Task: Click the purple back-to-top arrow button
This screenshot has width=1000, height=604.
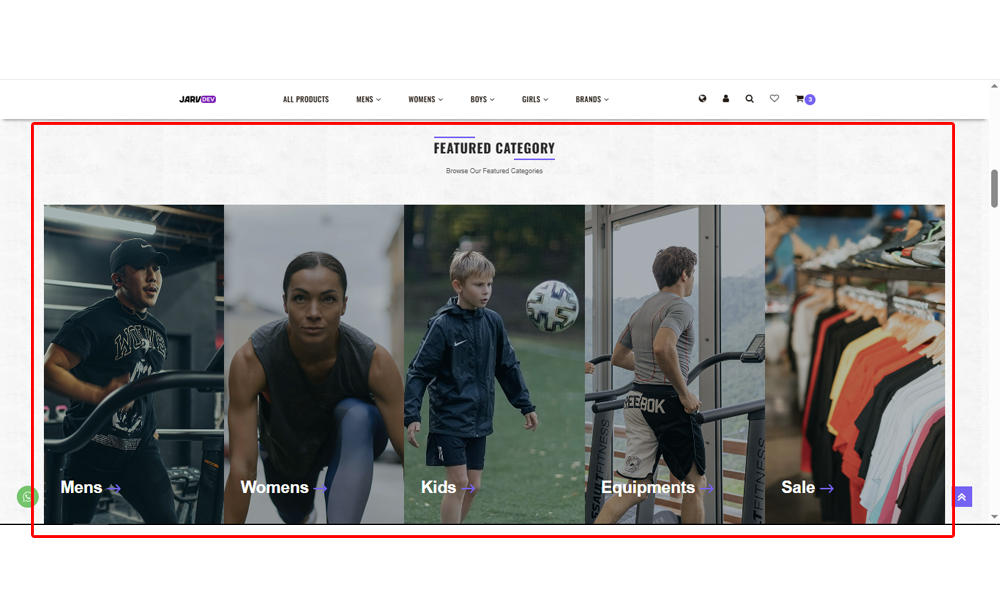Action: (x=962, y=497)
